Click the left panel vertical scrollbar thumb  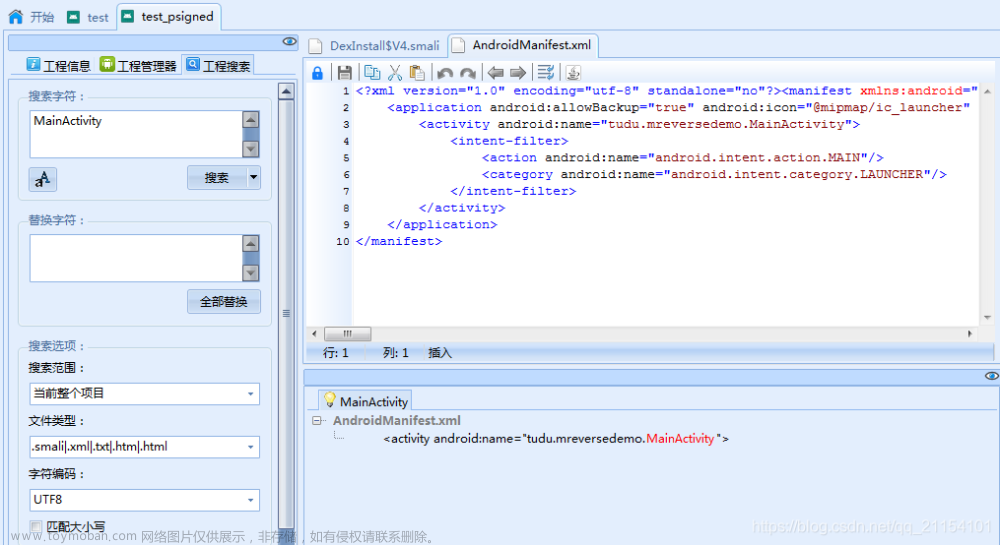point(286,312)
